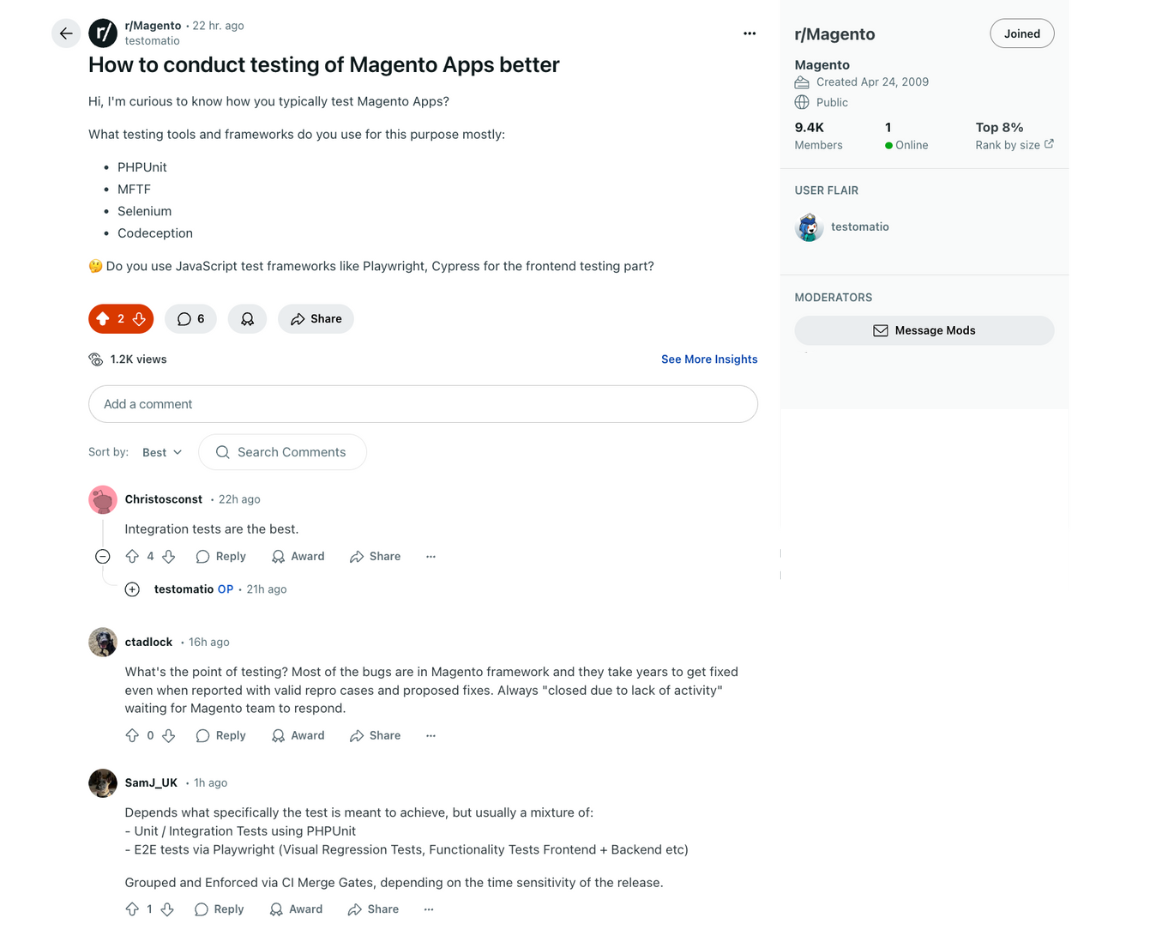Reply to SamJ_UK's comment
Viewport: 1150px width, 950px height.
[x=219, y=909]
